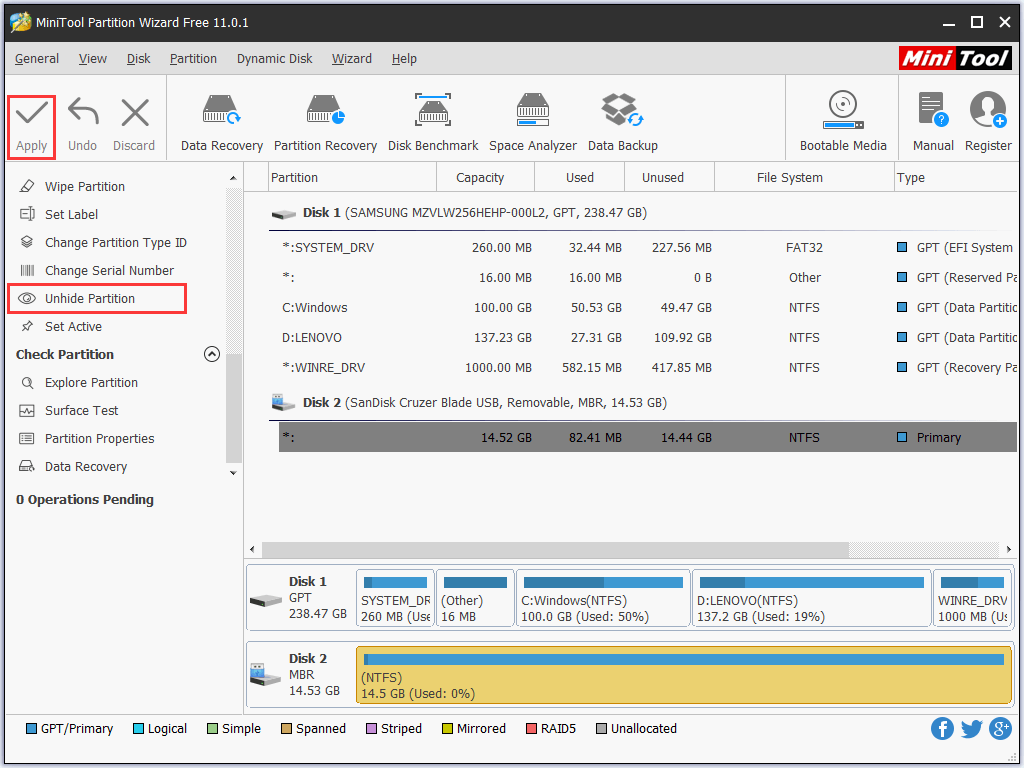Open the Google Plus share icon
This screenshot has width=1024, height=768.
[x=1000, y=728]
